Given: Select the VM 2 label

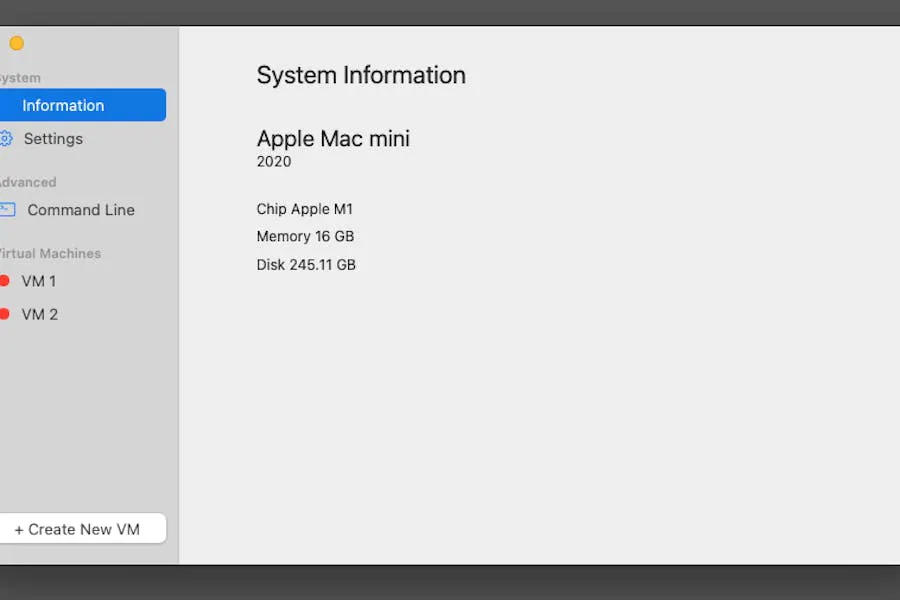Looking at the screenshot, I should (40, 314).
